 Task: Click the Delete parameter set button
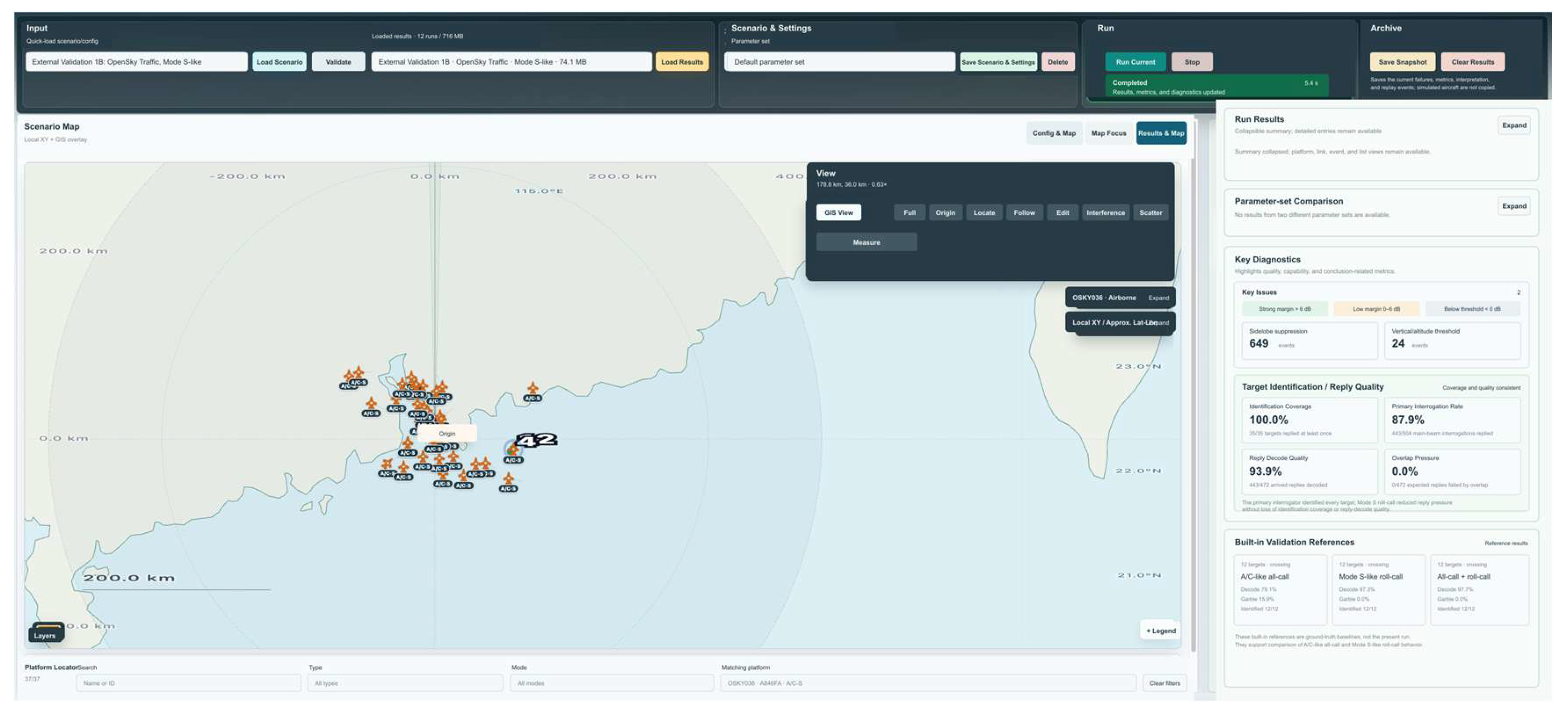coord(1057,62)
